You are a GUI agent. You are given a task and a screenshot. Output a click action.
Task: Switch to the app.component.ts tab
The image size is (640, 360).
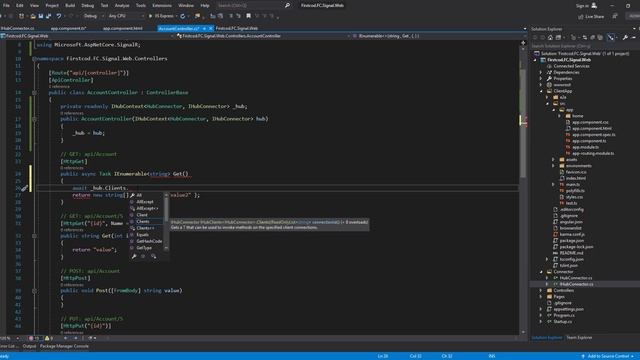[x=69, y=28]
